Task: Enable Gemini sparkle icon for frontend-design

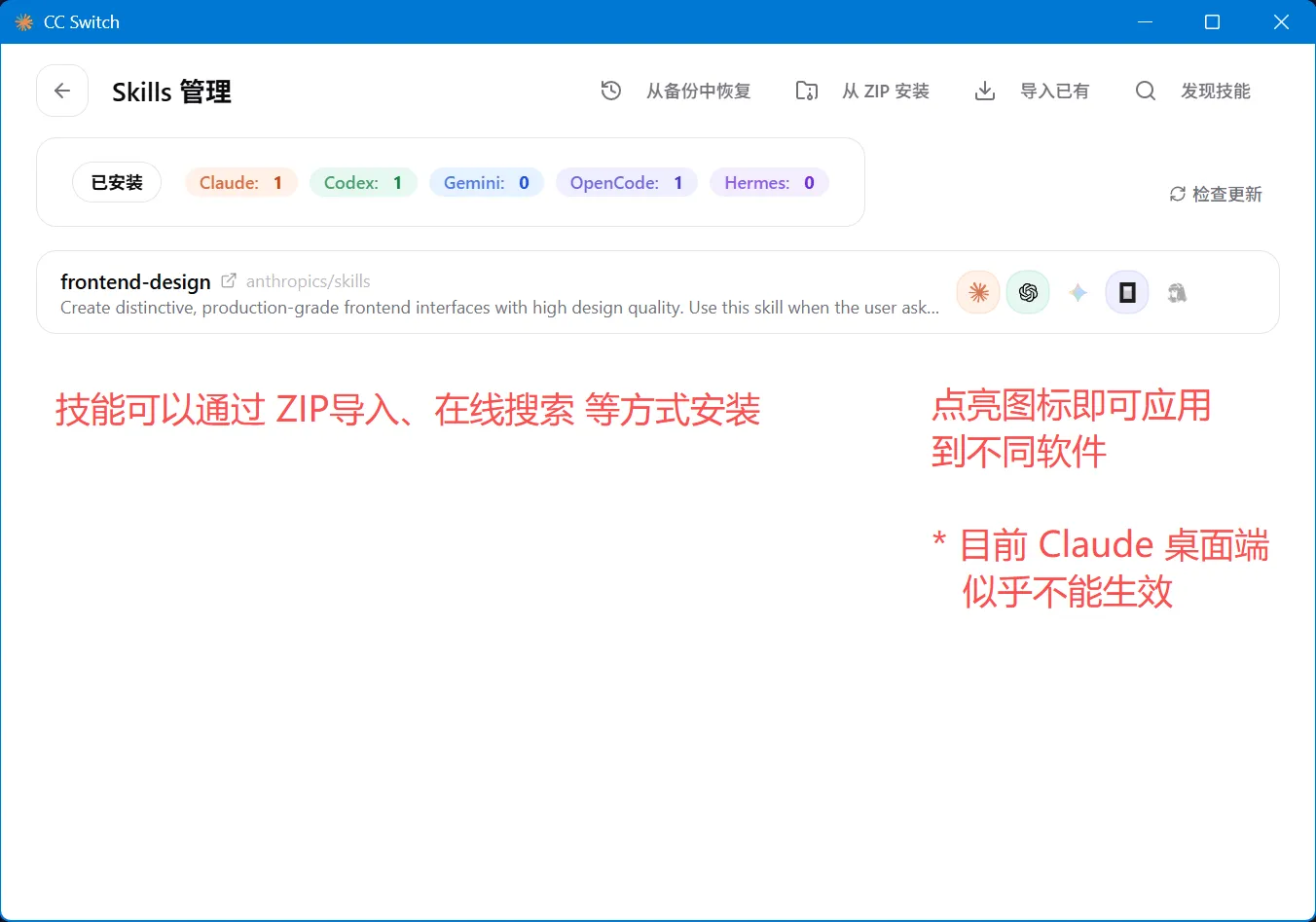Action: 1078,292
